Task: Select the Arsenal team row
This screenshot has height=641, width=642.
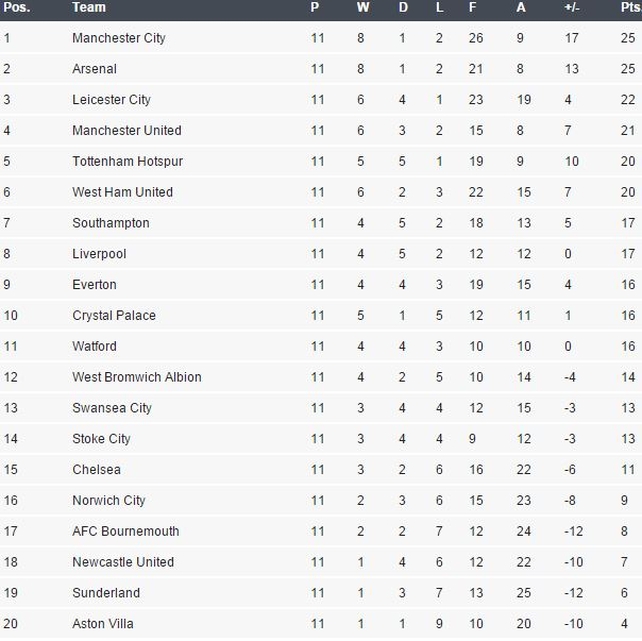Action: [x=321, y=69]
